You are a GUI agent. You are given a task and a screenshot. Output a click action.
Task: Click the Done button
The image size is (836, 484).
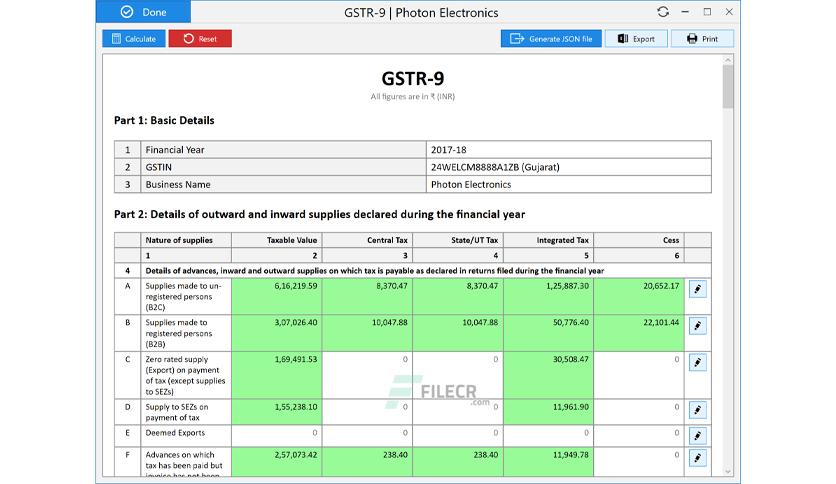(143, 12)
